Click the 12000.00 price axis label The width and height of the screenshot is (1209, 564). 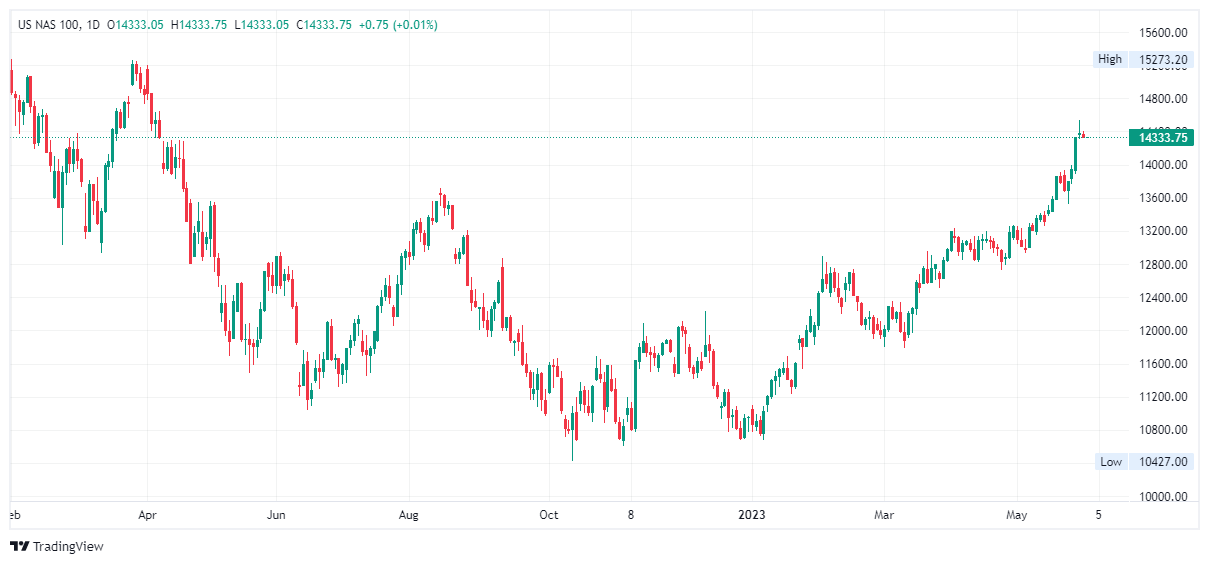point(1163,331)
